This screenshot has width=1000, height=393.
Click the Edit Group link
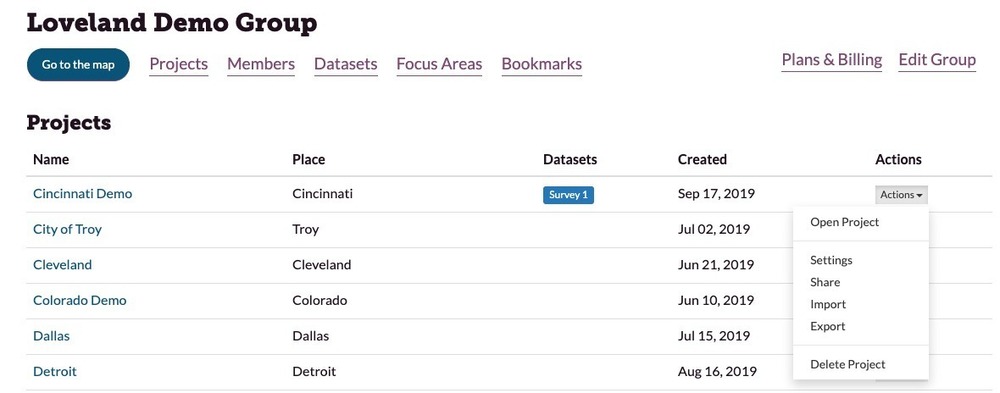click(x=937, y=60)
